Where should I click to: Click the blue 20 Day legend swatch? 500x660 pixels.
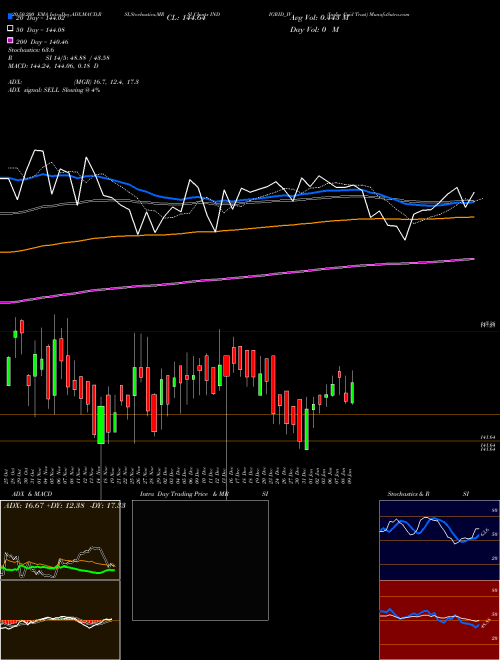pos(10,17)
